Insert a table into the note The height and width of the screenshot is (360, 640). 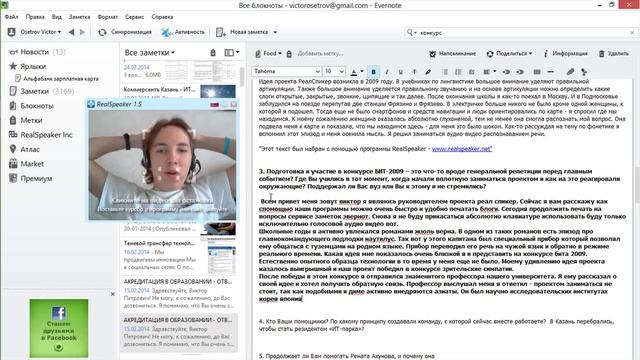coord(537,72)
